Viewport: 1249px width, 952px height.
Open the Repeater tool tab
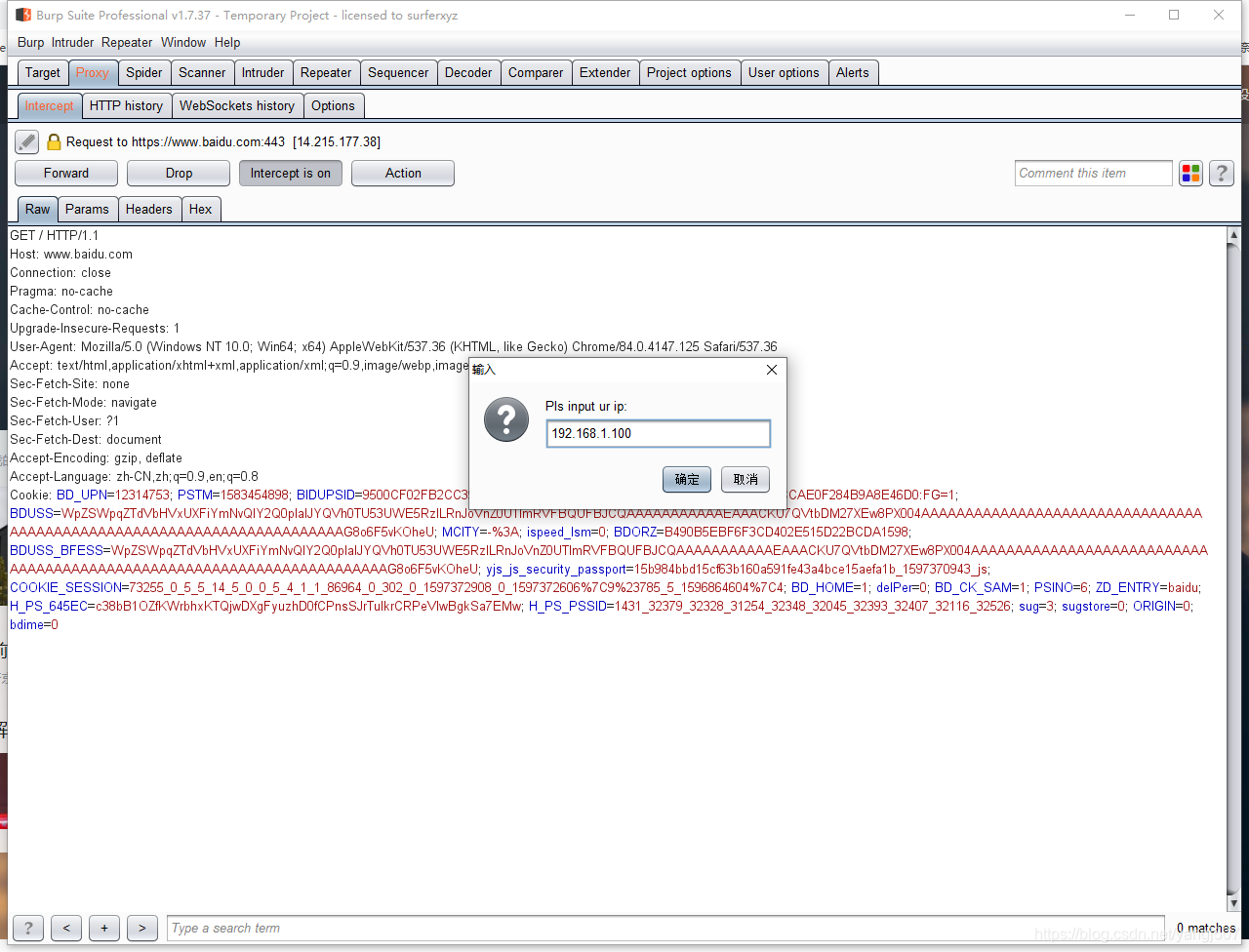326,73
